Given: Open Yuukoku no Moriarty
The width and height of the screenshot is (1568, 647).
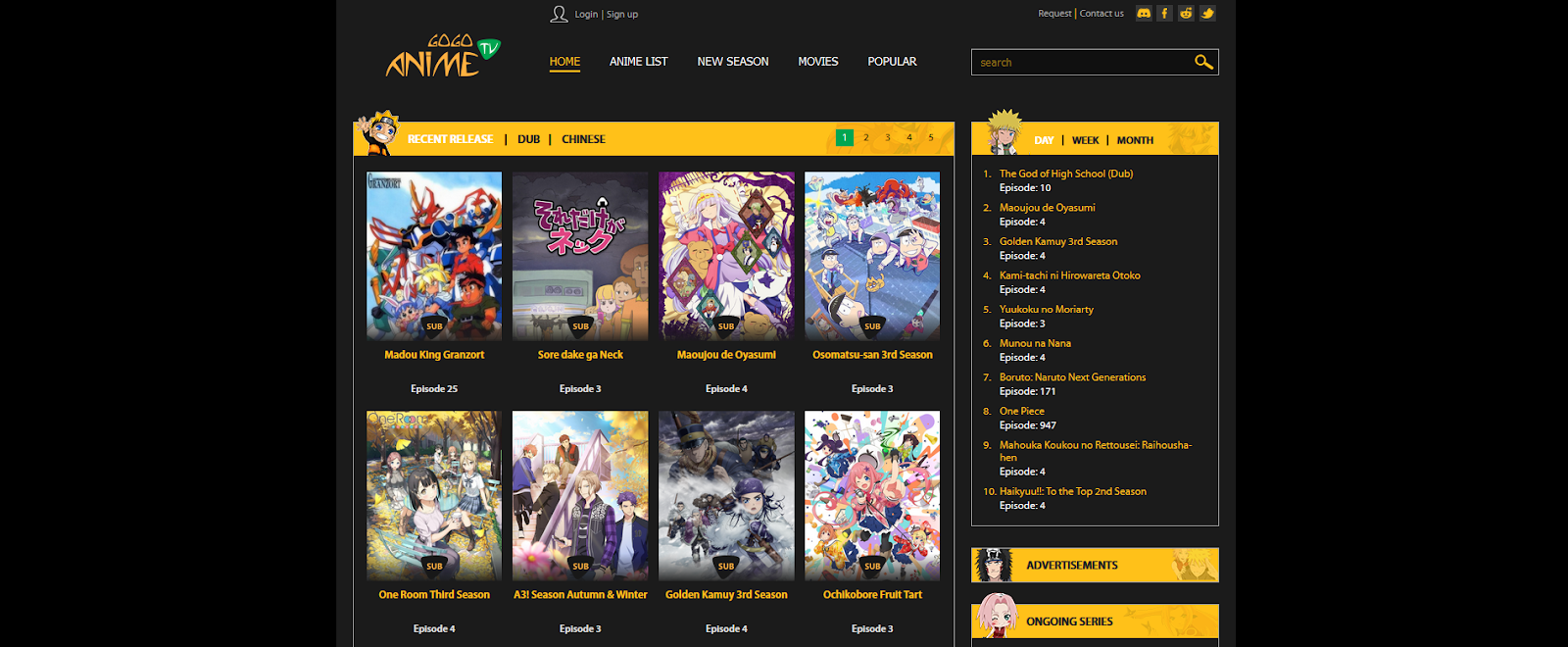Looking at the screenshot, I should pyautogui.click(x=1046, y=310).
